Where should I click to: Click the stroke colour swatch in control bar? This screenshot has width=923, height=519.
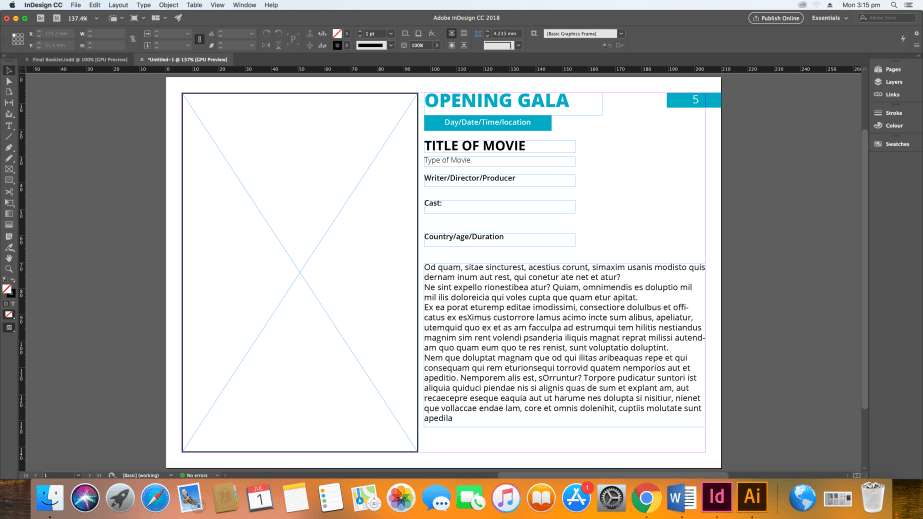tap(337, 45)
